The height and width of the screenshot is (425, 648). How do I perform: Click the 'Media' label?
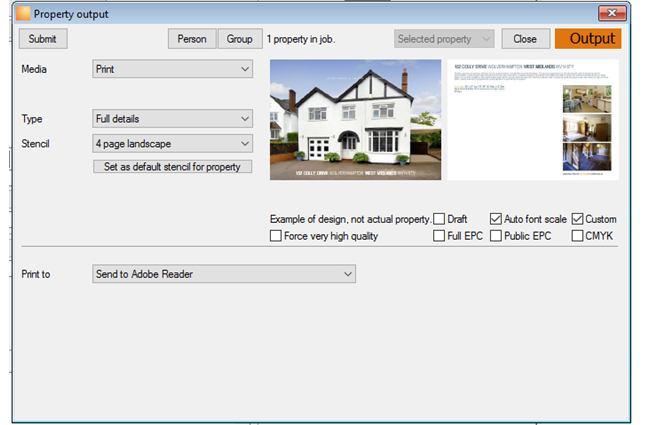pos(34,69)
